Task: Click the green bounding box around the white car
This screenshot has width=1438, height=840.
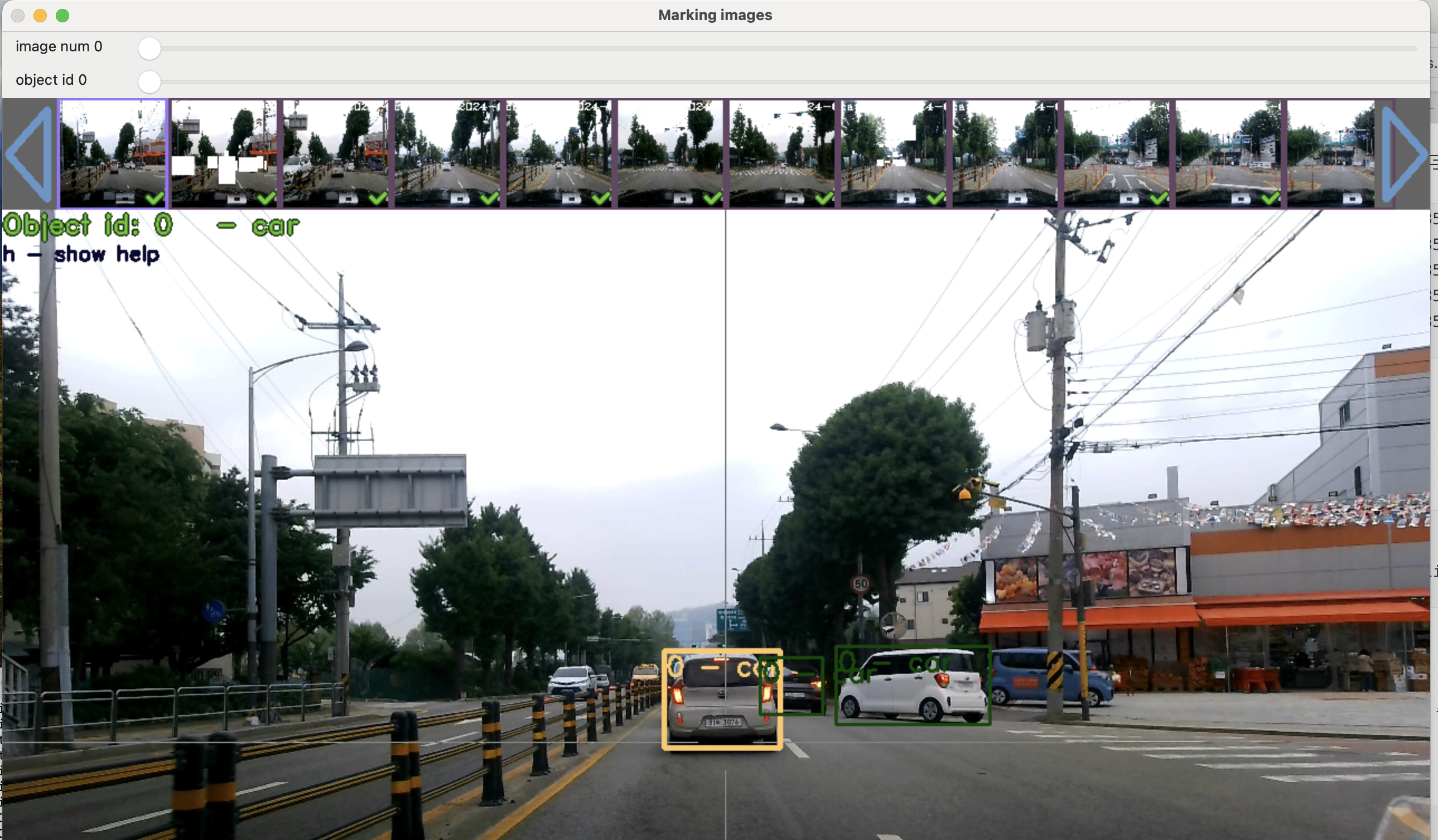Action: (913, 686)
